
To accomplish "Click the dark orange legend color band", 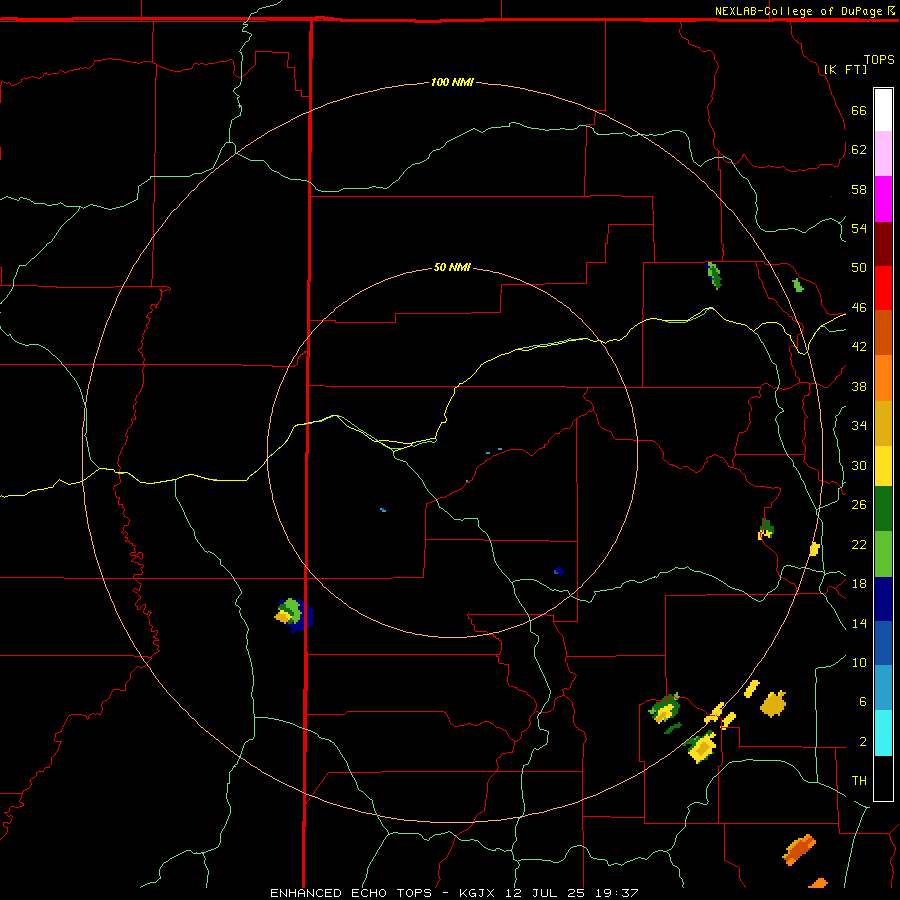I will (883, 333).
